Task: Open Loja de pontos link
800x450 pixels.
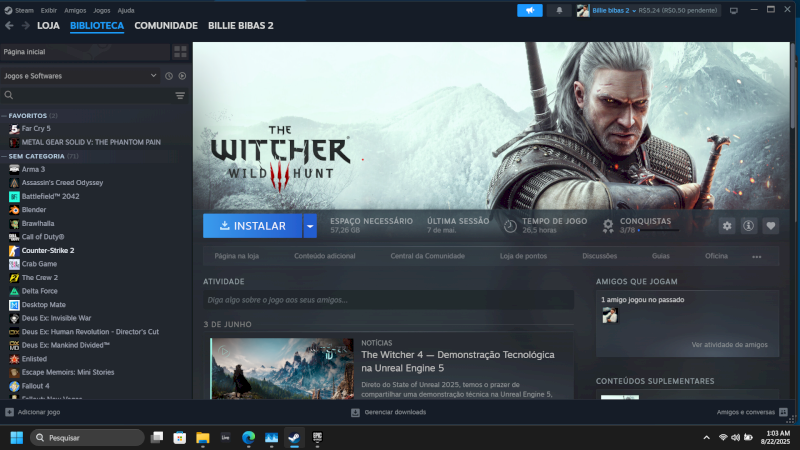Action: (x=523, y=256)
